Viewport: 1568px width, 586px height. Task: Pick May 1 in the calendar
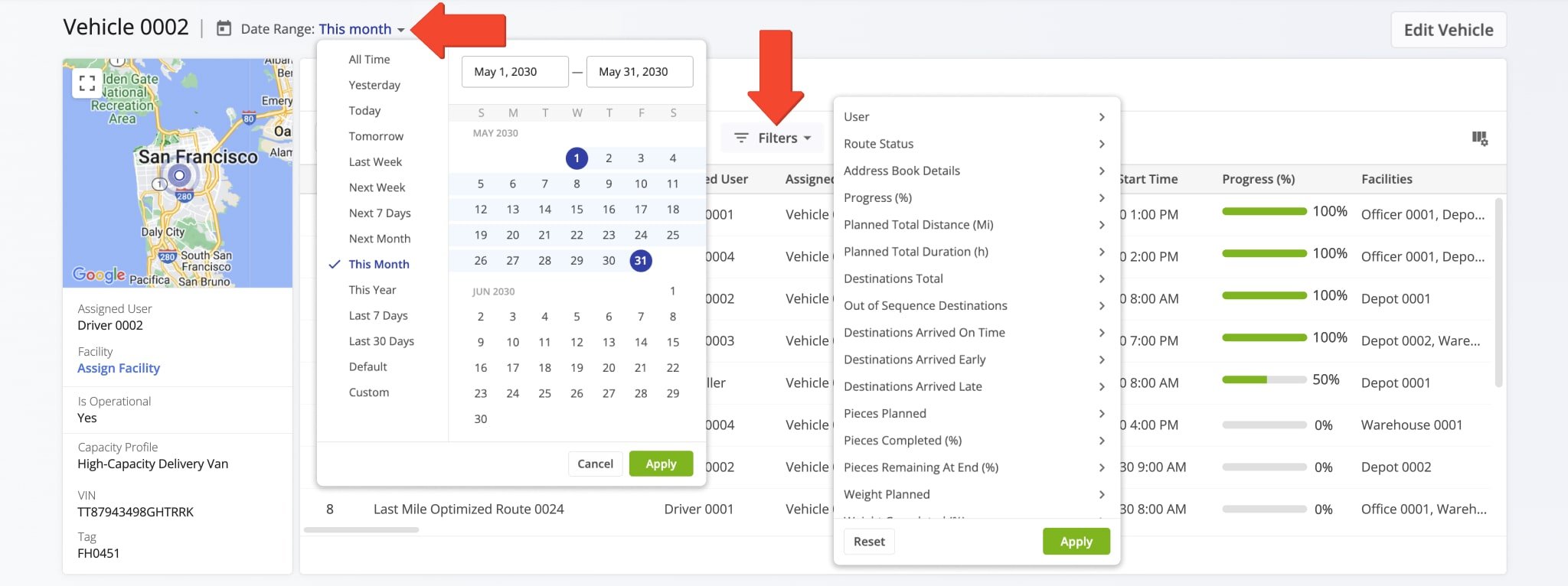point(577,158)
